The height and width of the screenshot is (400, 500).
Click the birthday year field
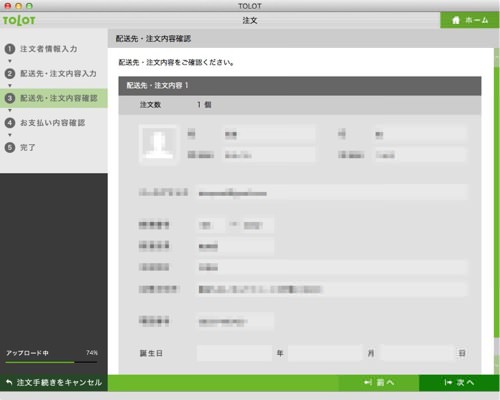(234, 353)
